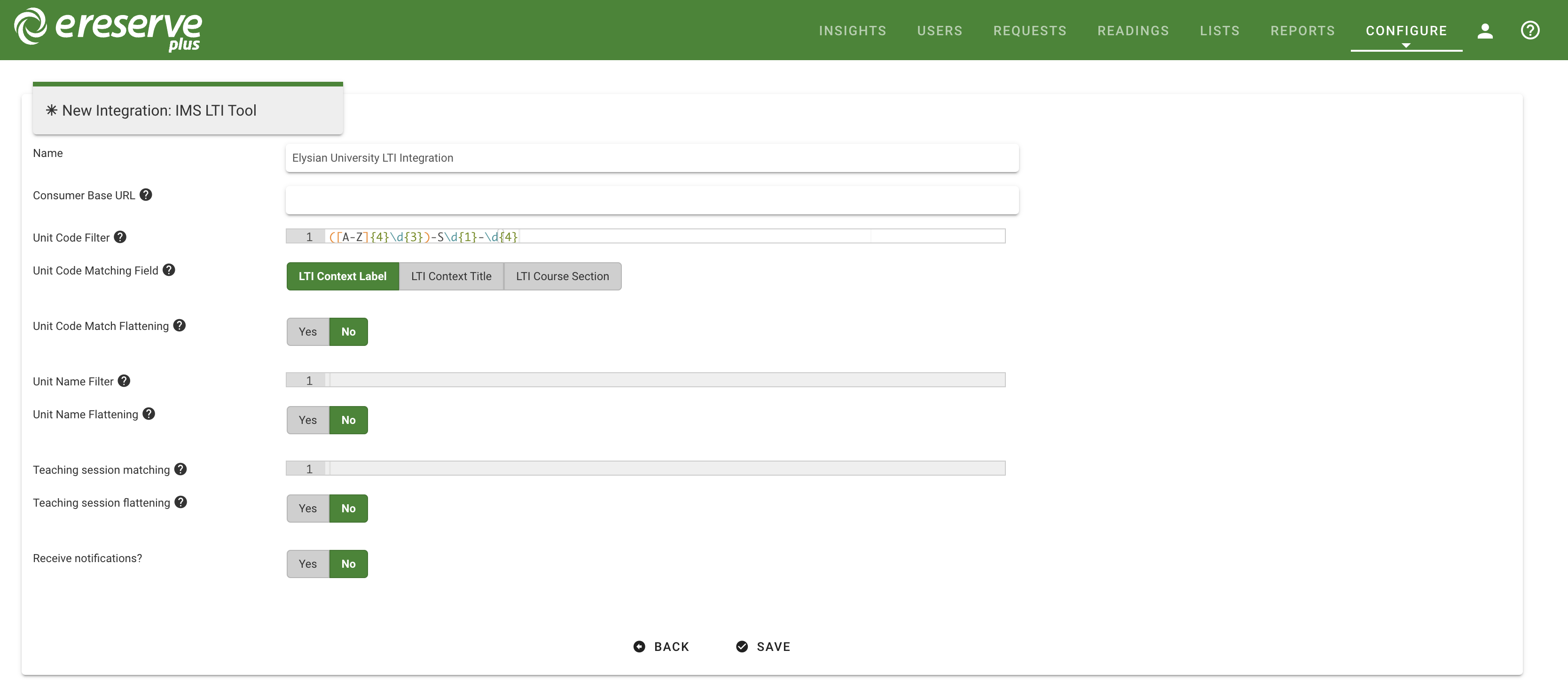Choose LTI Course Section option
This screenshot has height=689, width=1568.
click(x=562, y=276)
